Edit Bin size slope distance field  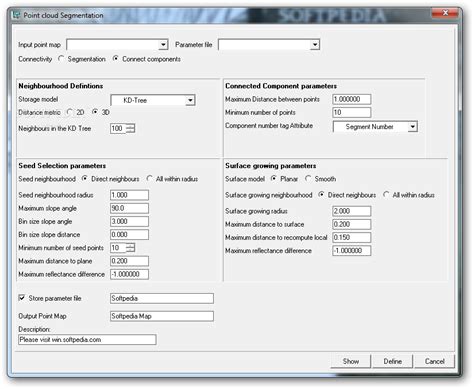pyautogui.click(x=129, y=235)
